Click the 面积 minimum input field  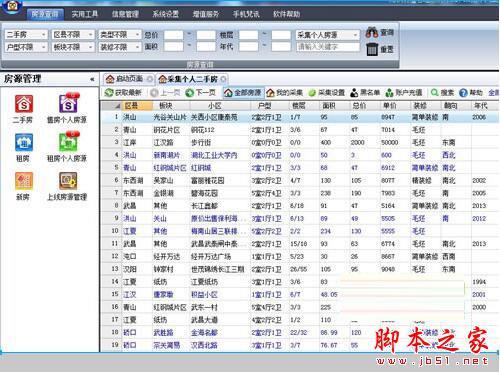[x=174, y=47]
